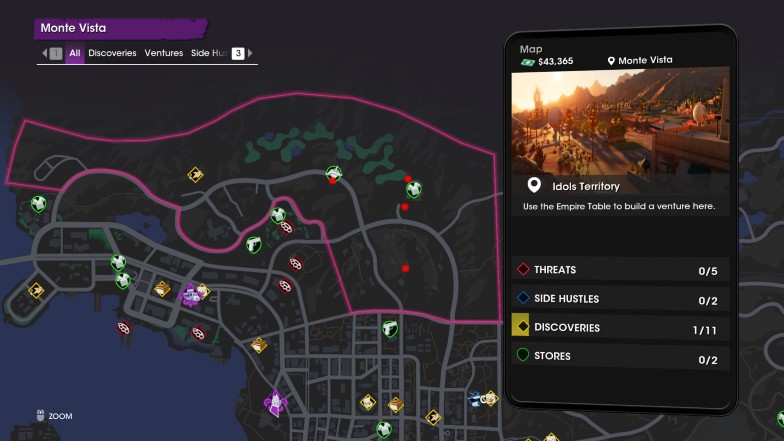
Task: Switch to the Discoveries tab
Action: [112, 53]
